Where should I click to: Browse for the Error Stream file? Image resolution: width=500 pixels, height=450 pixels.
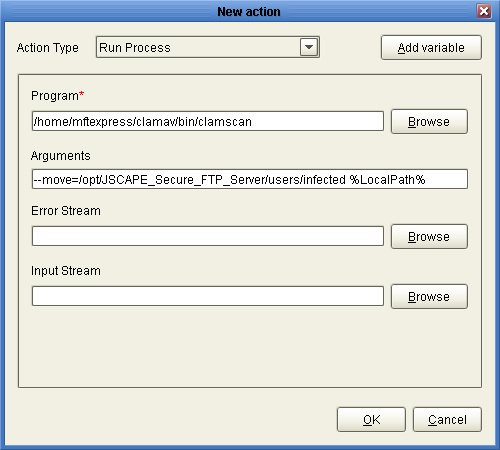coord(429,237)
